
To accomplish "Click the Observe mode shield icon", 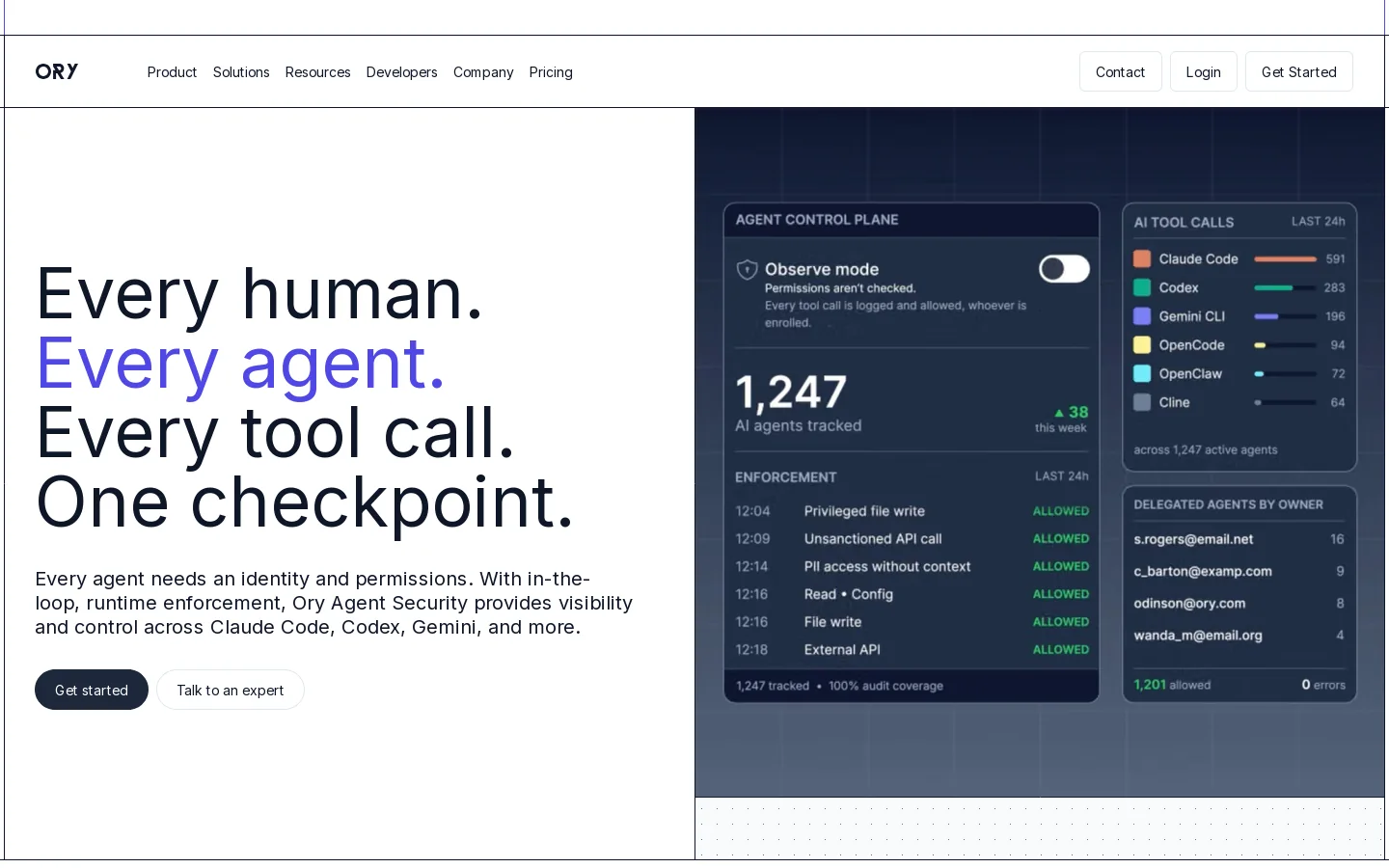I will pyautogui.click(x=747, y=269).
